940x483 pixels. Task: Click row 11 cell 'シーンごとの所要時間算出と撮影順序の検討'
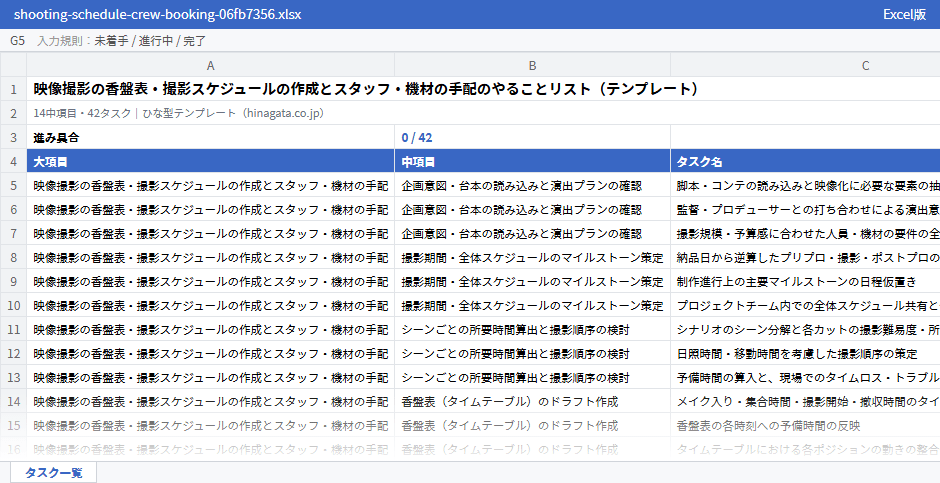[x=532, y=330]
